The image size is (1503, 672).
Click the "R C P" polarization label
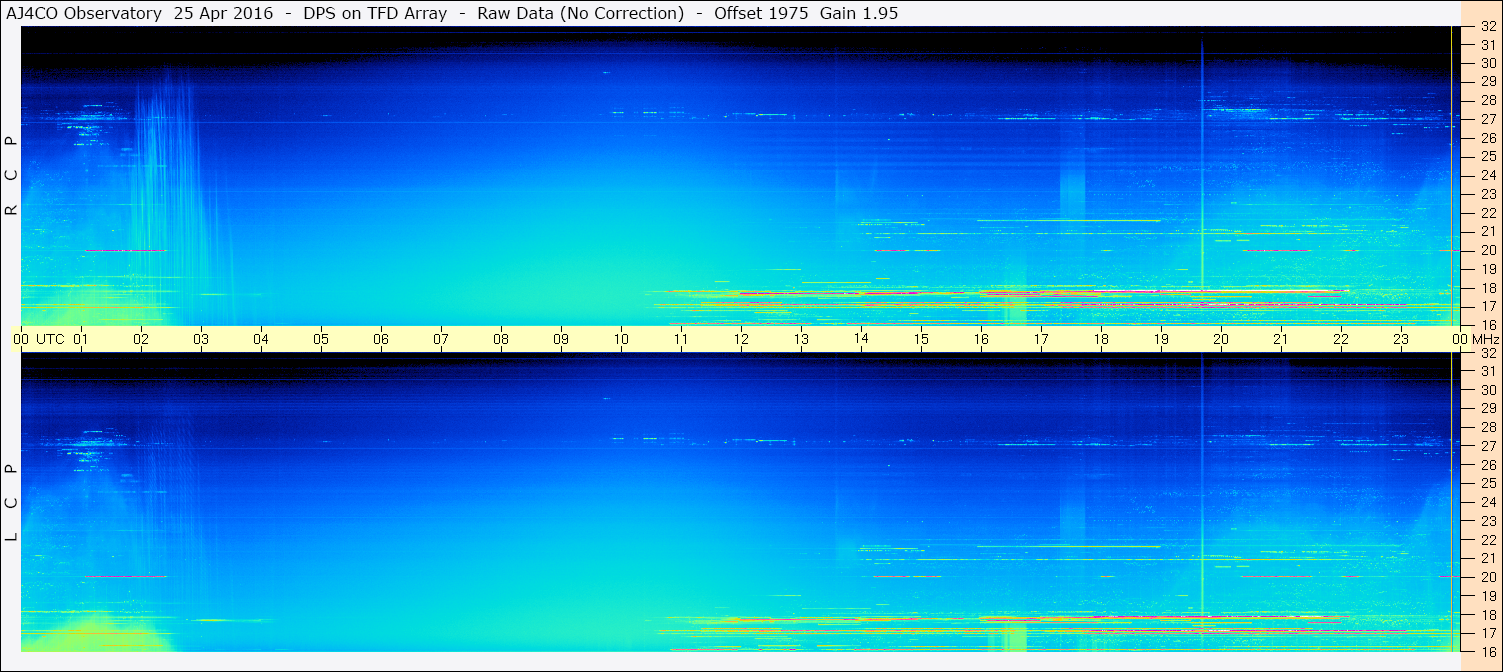coord(11,176)
